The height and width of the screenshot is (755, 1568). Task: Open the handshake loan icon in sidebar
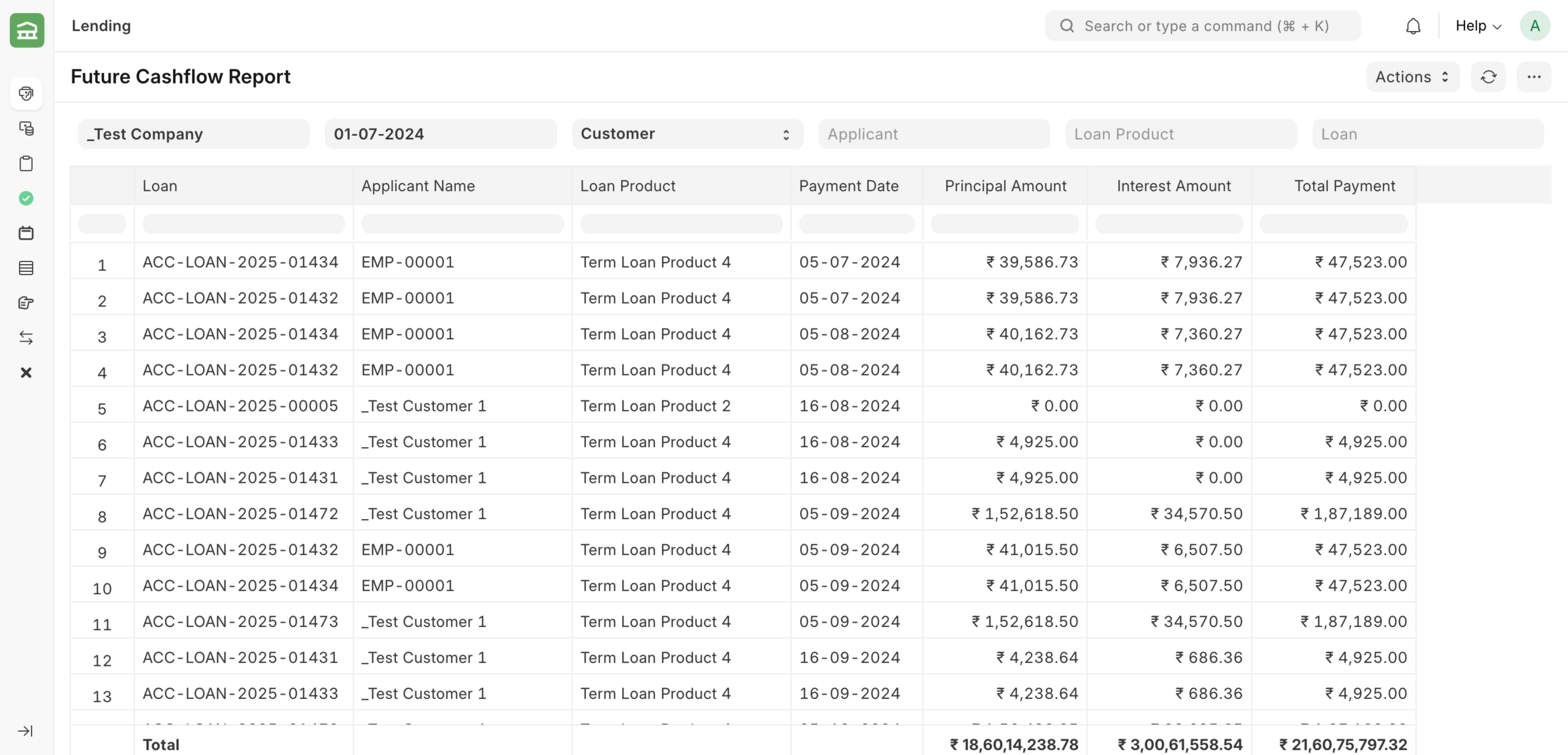(26, 93)
